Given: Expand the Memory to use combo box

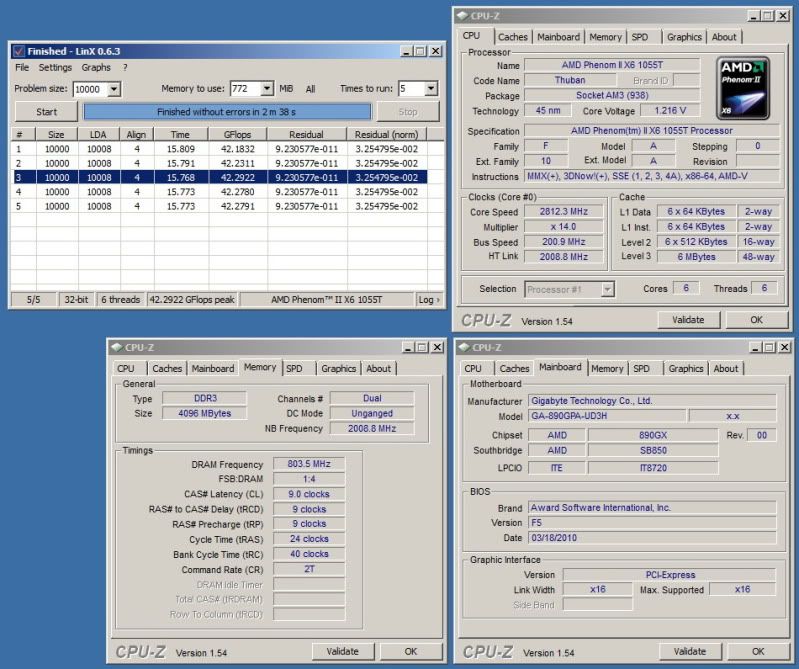Looking at the screenshot, I should click(266, 89).
